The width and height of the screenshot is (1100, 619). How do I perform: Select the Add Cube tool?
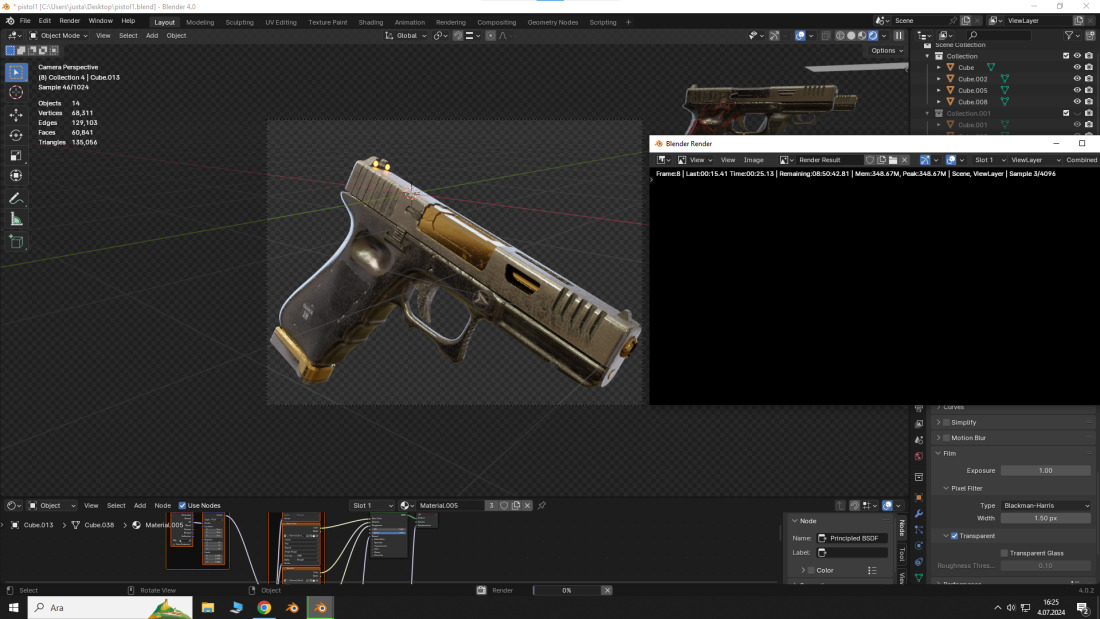(x=16, y=242)
